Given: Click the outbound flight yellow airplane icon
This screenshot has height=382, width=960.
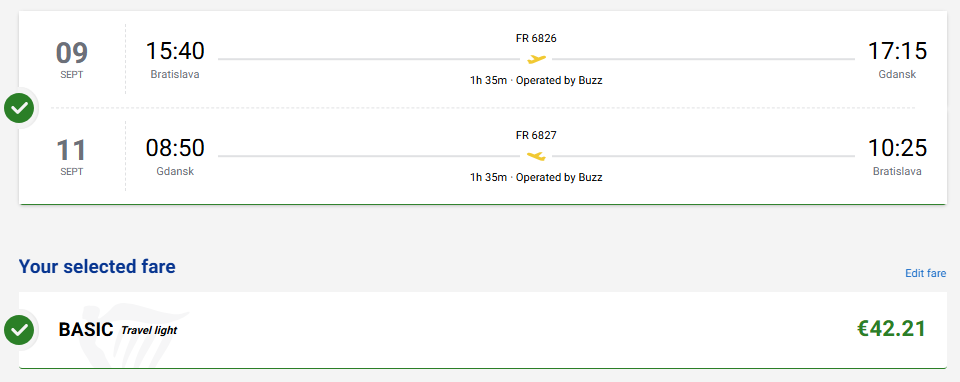Looking at the screenshot, I should [536, 59].
